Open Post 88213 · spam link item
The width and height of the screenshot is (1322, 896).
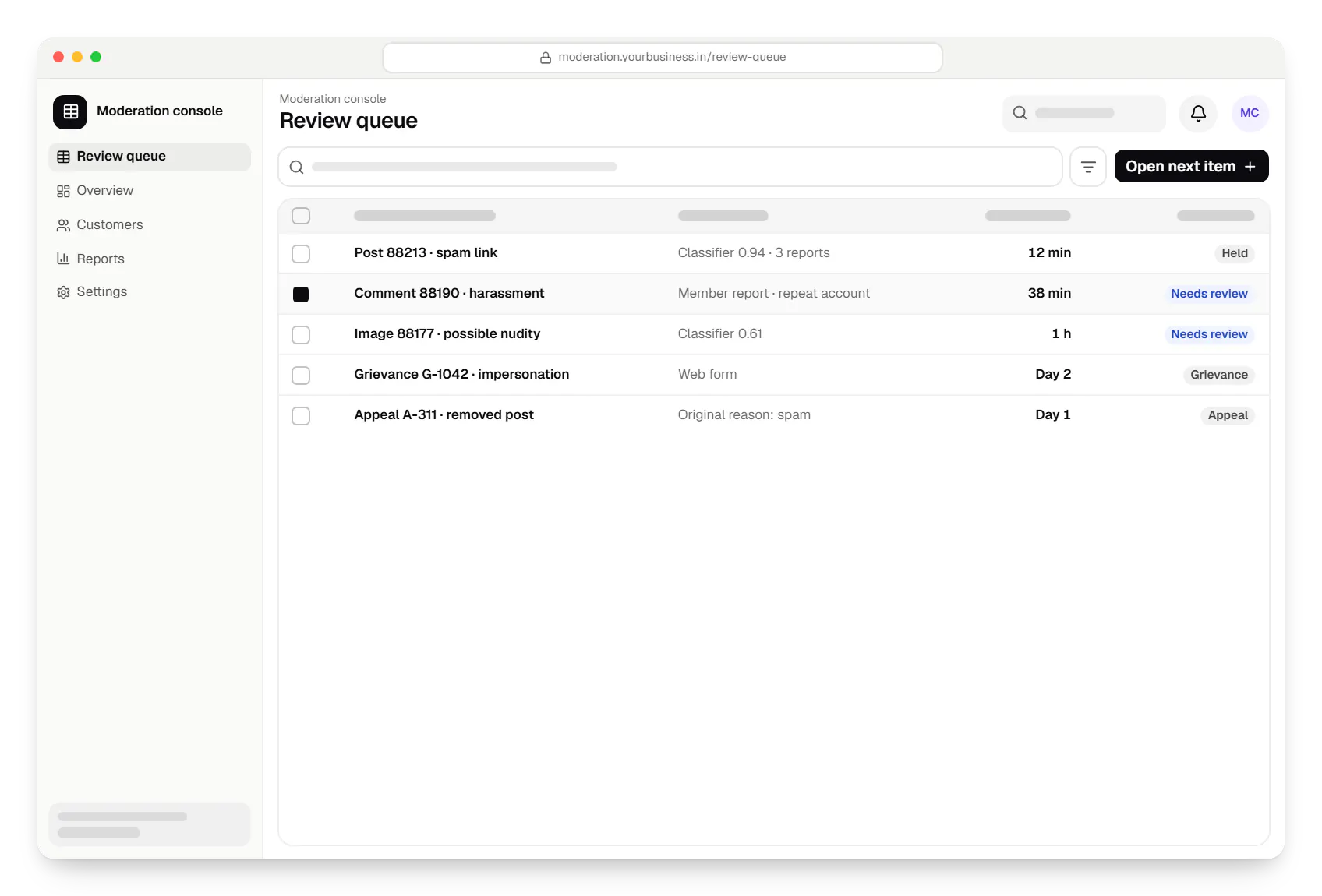click(x=426, y=252)
